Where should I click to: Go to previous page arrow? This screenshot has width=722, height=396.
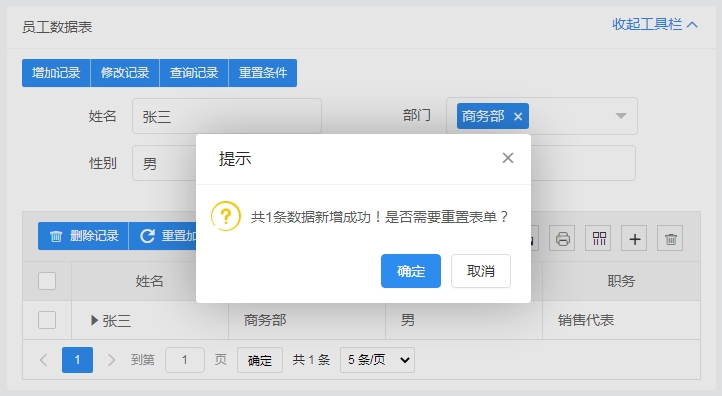[43, 360]
